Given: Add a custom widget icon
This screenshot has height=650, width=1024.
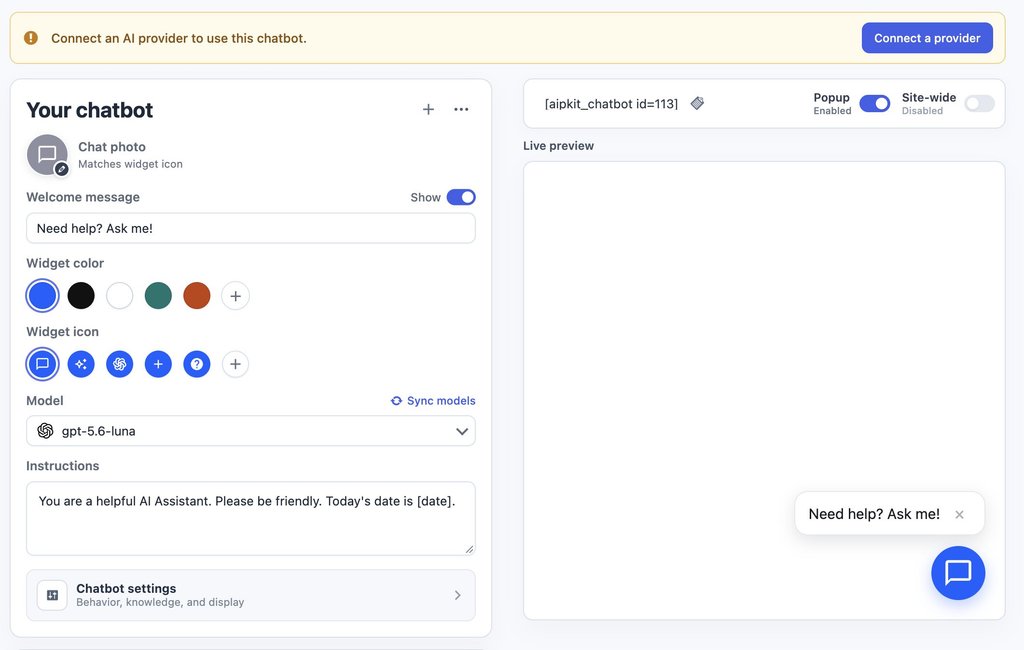Looking at the screenshot, I should pyautogui.click(x=235, y=364).
